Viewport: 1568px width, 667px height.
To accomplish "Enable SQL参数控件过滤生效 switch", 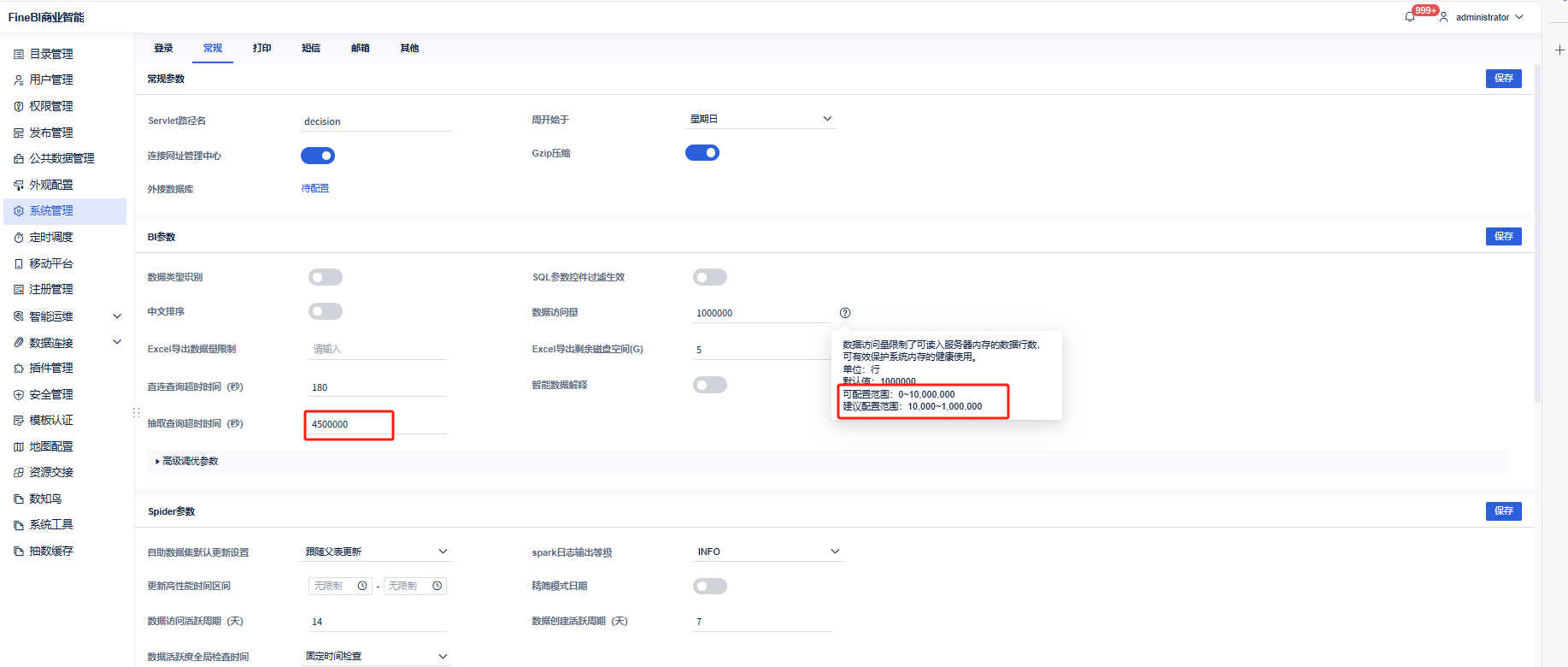I will [710, 277].
